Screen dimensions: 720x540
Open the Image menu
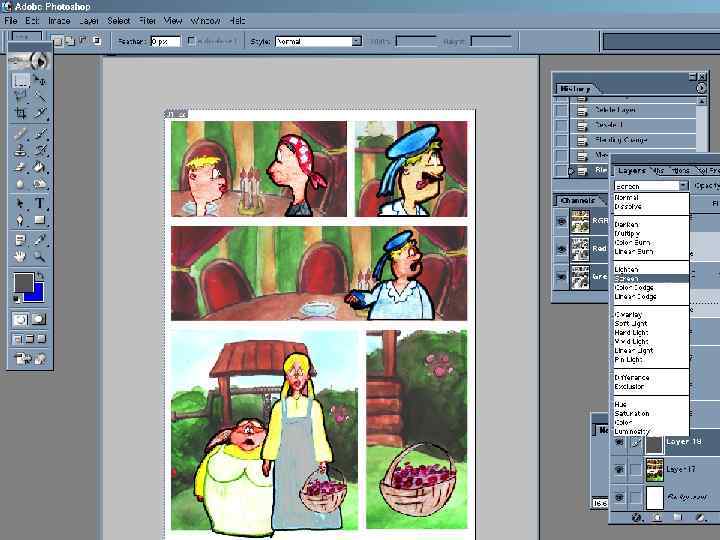(59, 21)
